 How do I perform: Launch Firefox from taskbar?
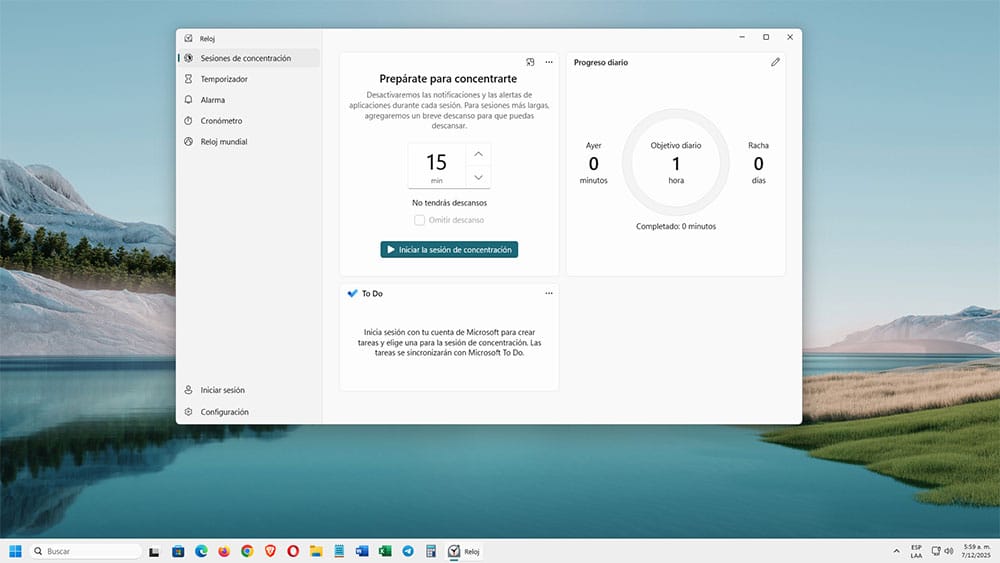(224, 552)
